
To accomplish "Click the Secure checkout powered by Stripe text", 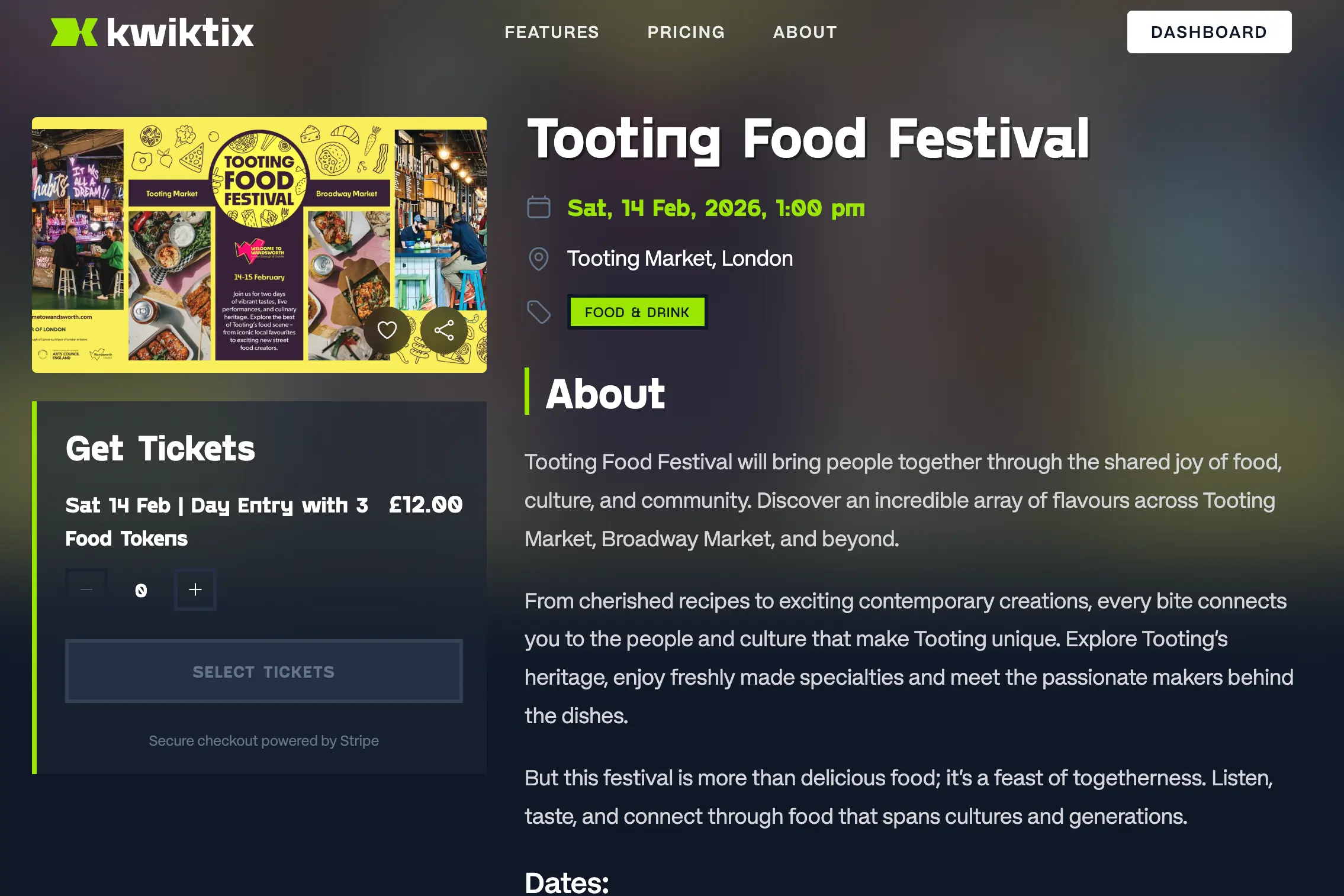I will click(263, 741).
